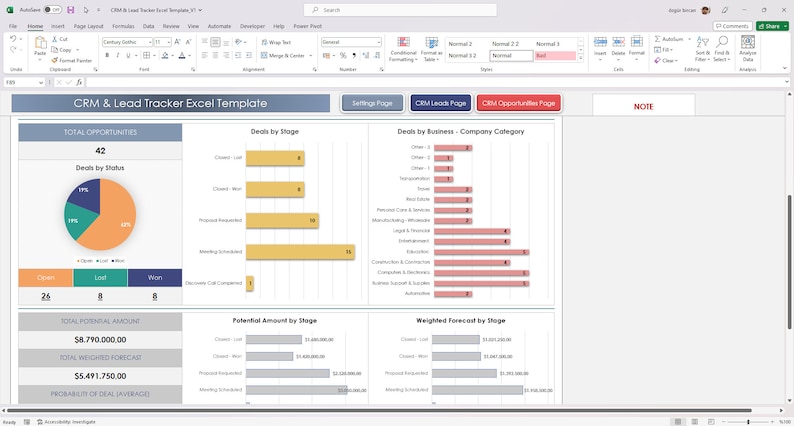Viewport: 794px width, 426px height.
Task: Click the Increase Indent icon
Action: (x=249, y=55)
